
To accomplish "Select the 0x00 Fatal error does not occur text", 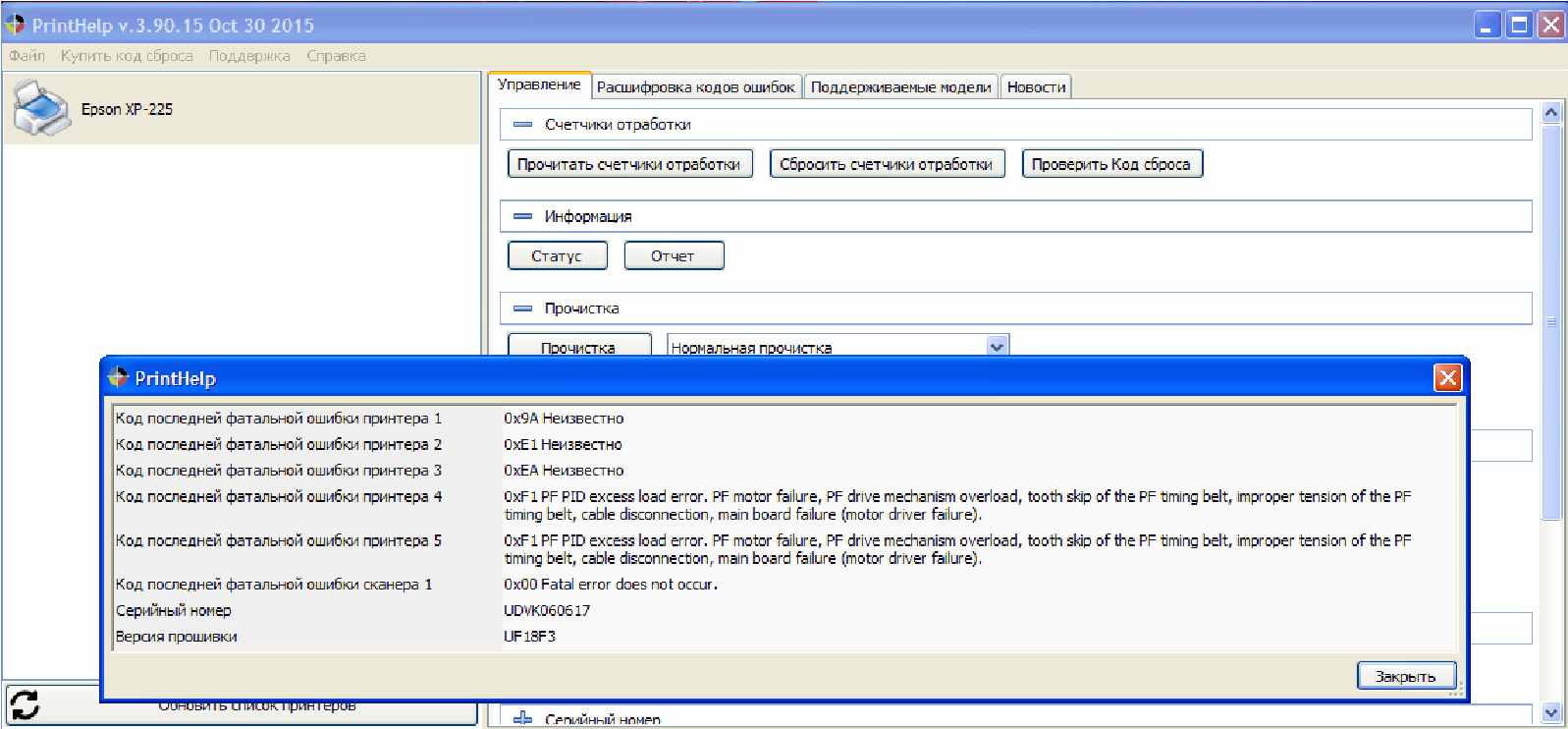I will tap(611, 585).
